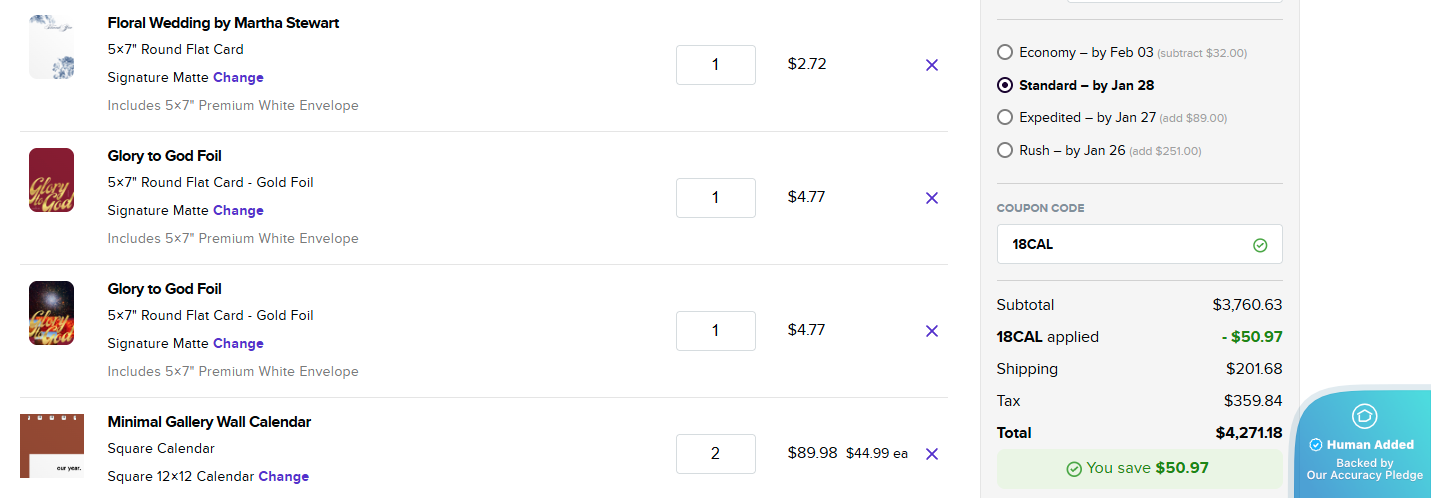Select Economy shipping by Feb 03
Viewport: 1431px width, 498px height.
[1005, 52]
